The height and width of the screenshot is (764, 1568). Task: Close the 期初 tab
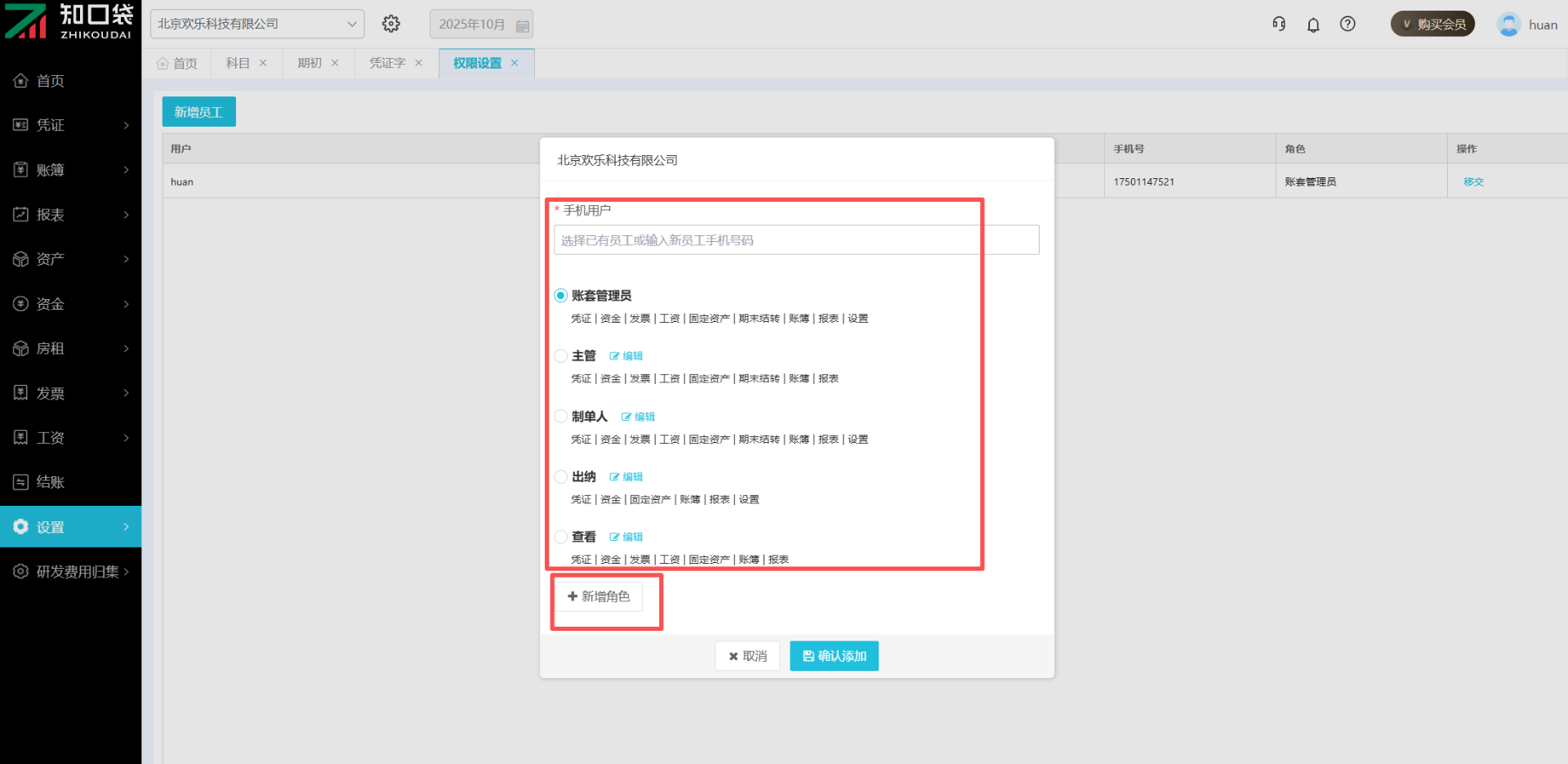335,63
